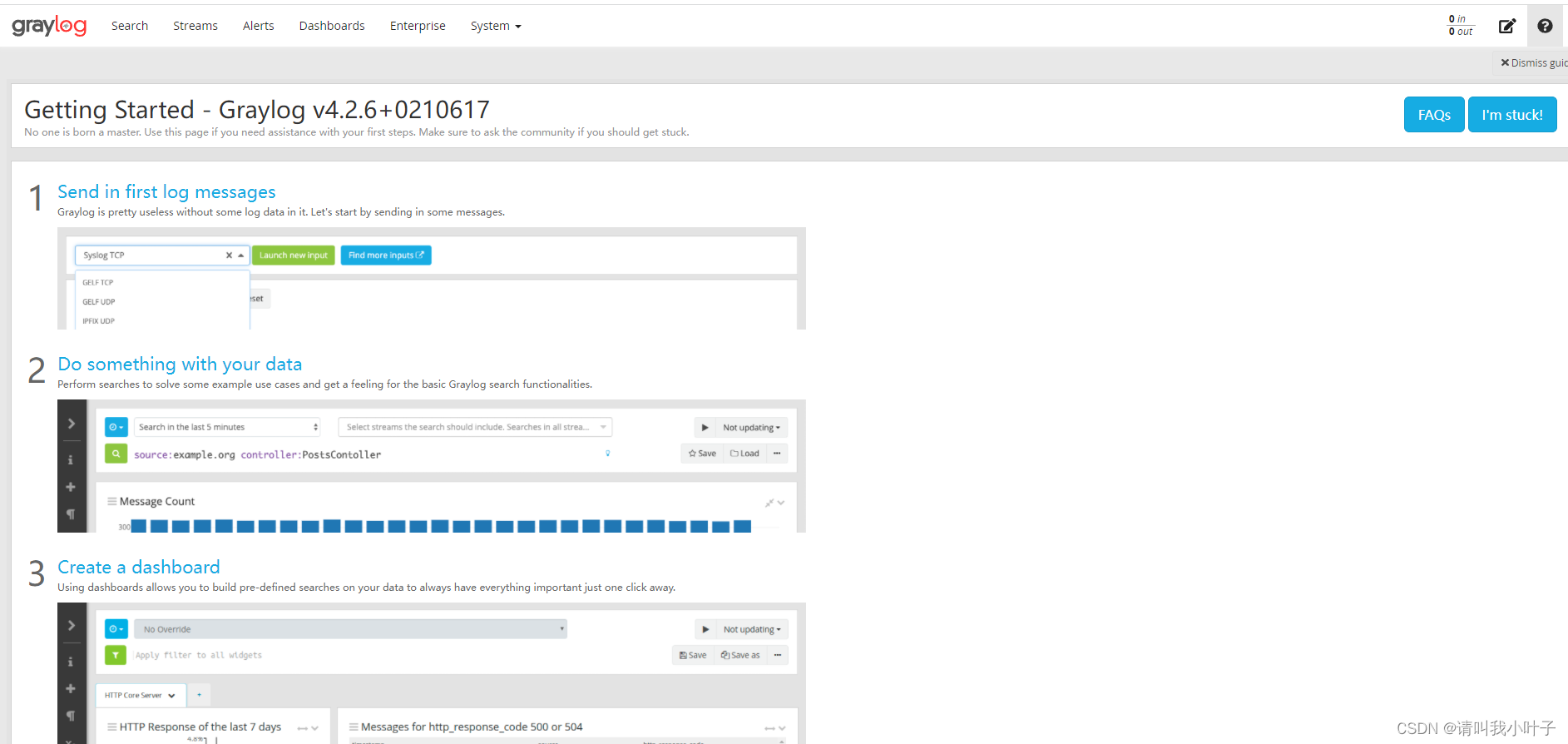Open the help question-mark icon

click(x=1545, y=26)
